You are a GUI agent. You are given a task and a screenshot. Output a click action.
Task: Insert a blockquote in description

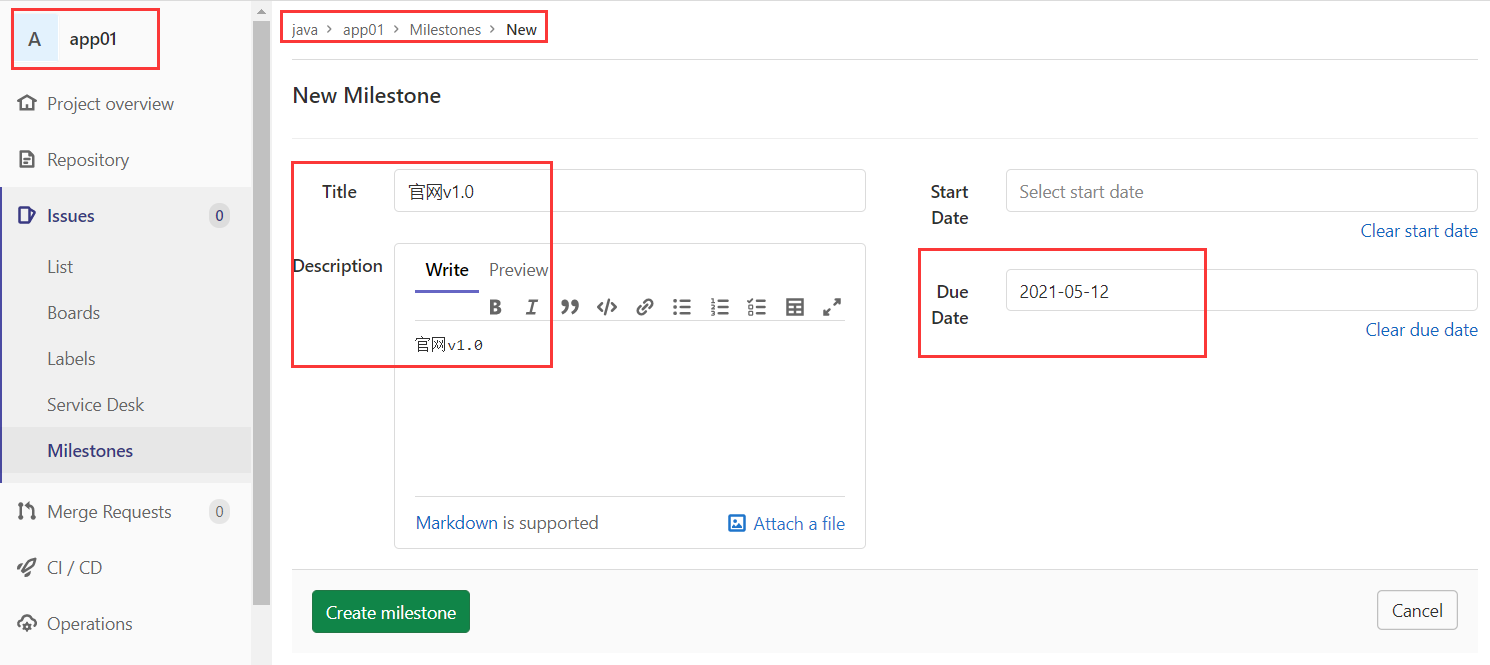[570, 307]
